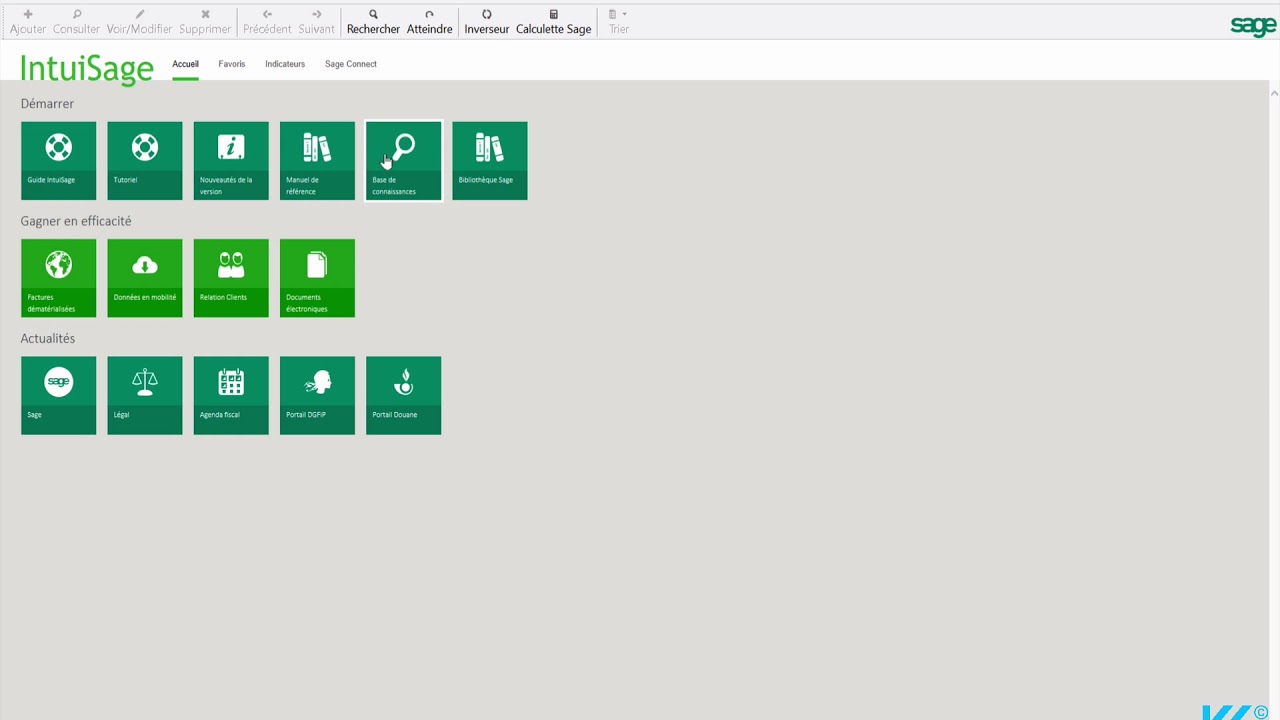Open the Inverseur tool
The image size is (1280, 720).
[x=487, y=22]
